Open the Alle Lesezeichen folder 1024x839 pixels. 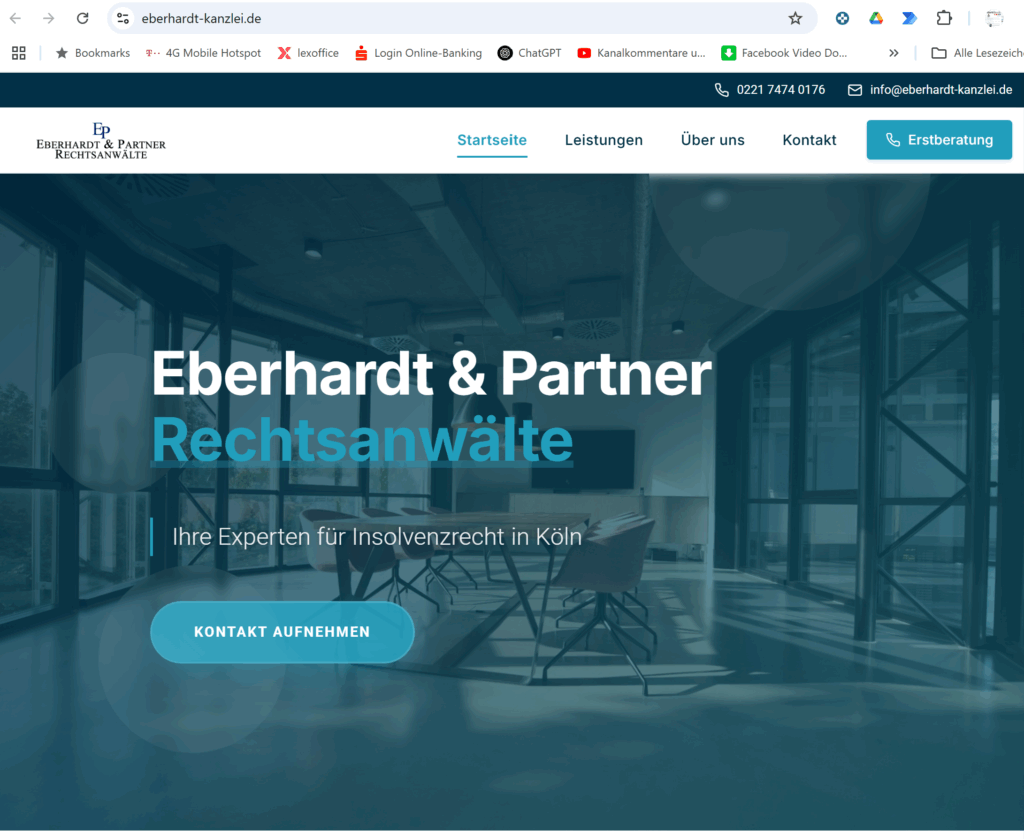point(977,53)
